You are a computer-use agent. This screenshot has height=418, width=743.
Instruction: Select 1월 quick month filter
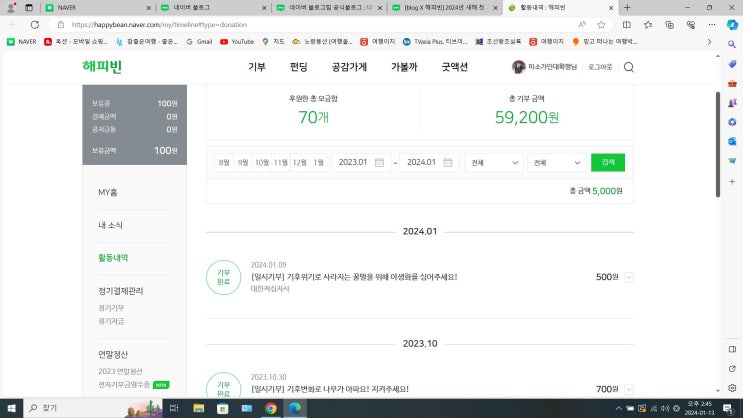click(318, 163)
